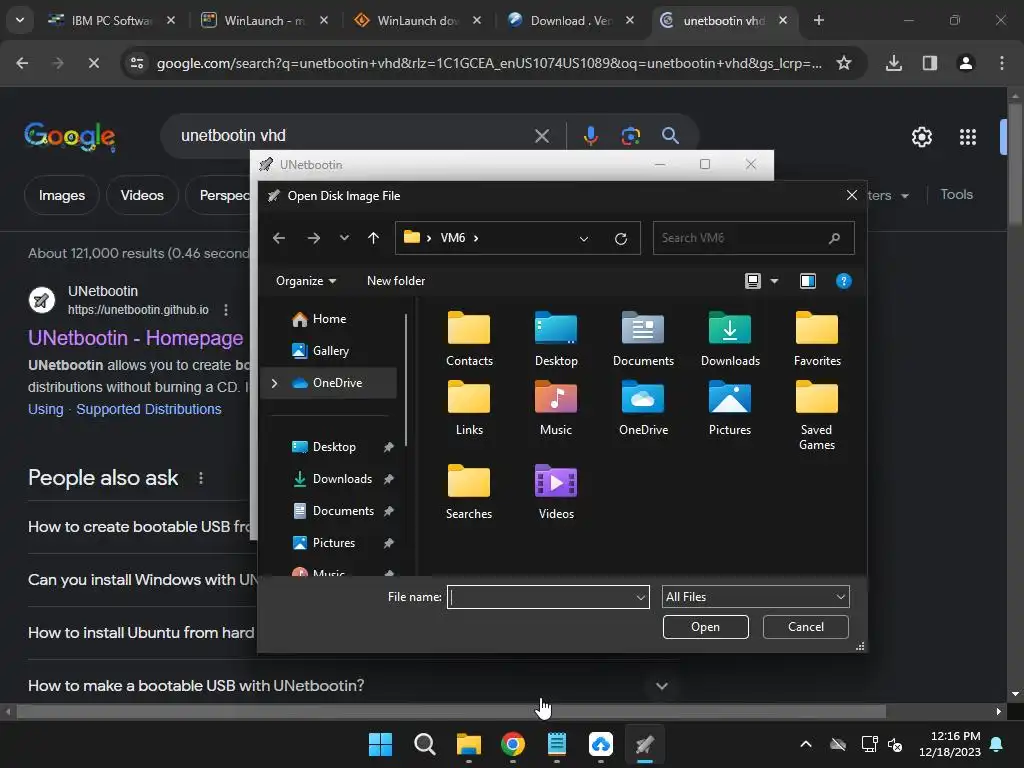Bookmark this page with star icon
Viewport: 1024px width, 768px height.
844,63
